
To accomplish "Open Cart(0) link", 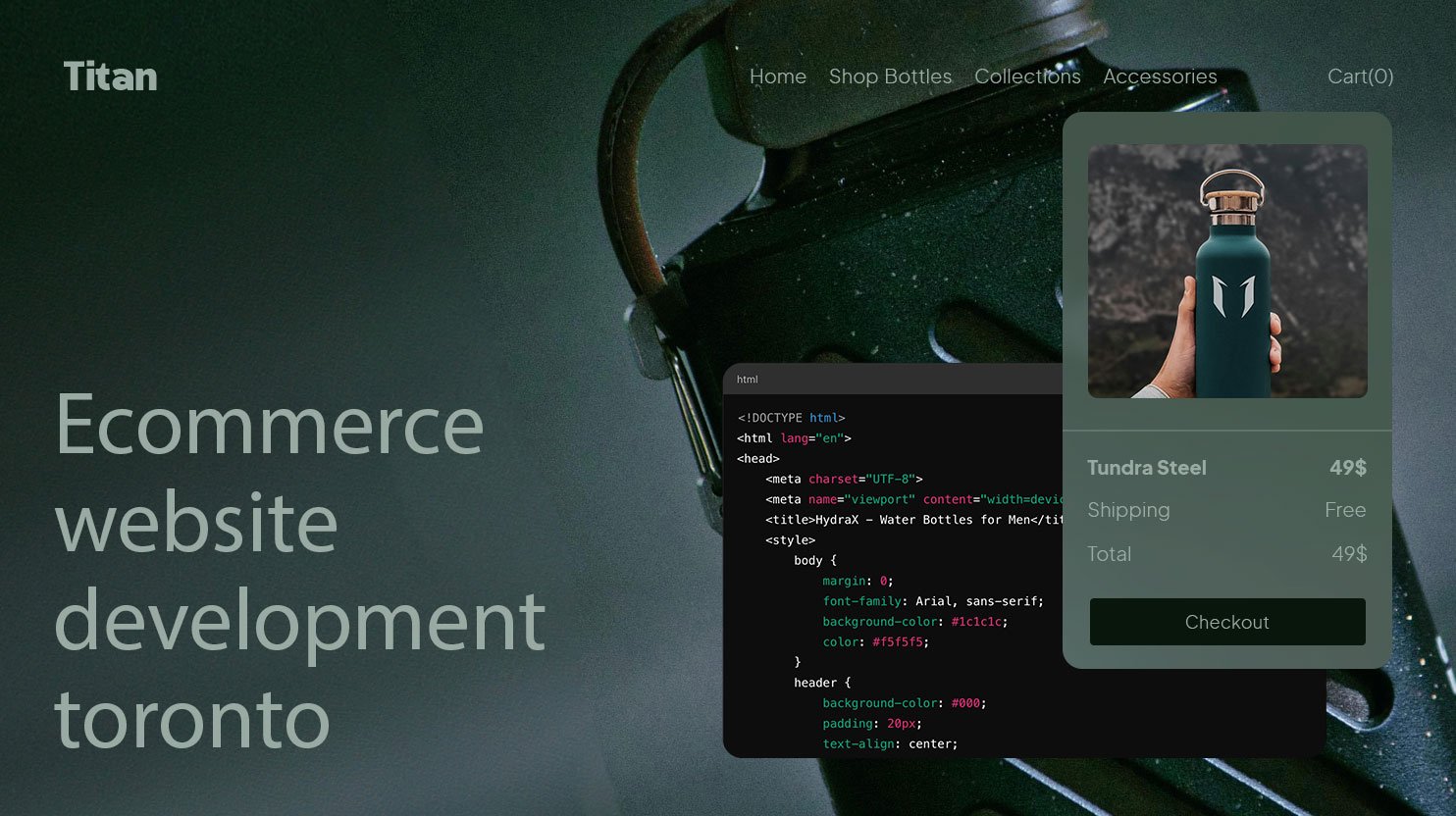I will click(1360, 76).
